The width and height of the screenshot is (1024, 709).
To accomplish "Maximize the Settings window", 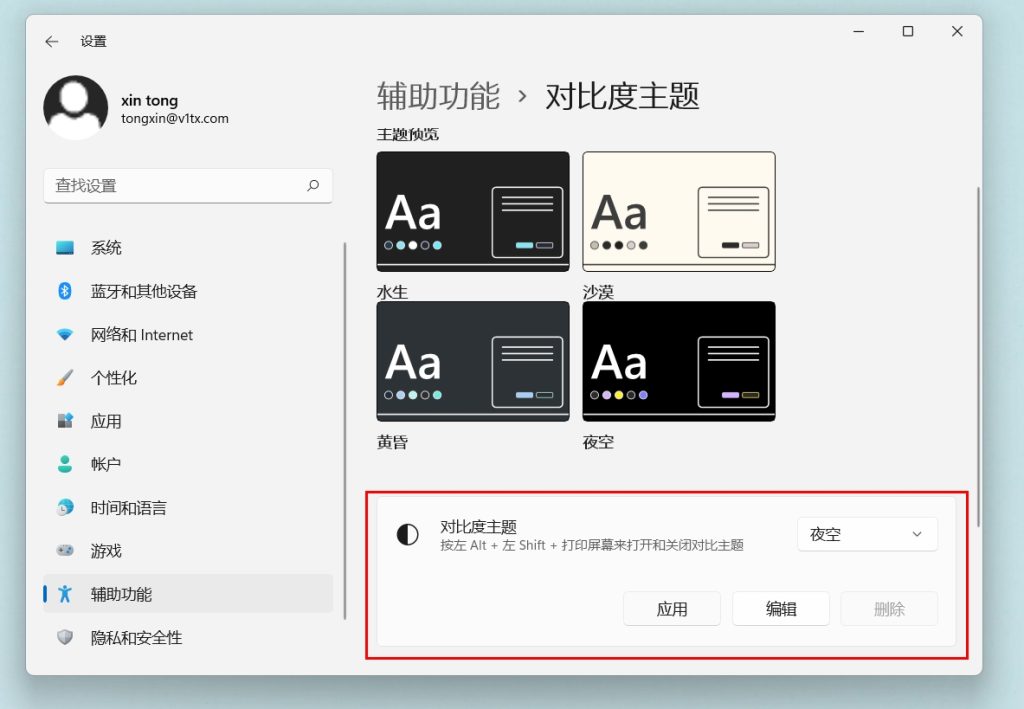I will [908, 31].
